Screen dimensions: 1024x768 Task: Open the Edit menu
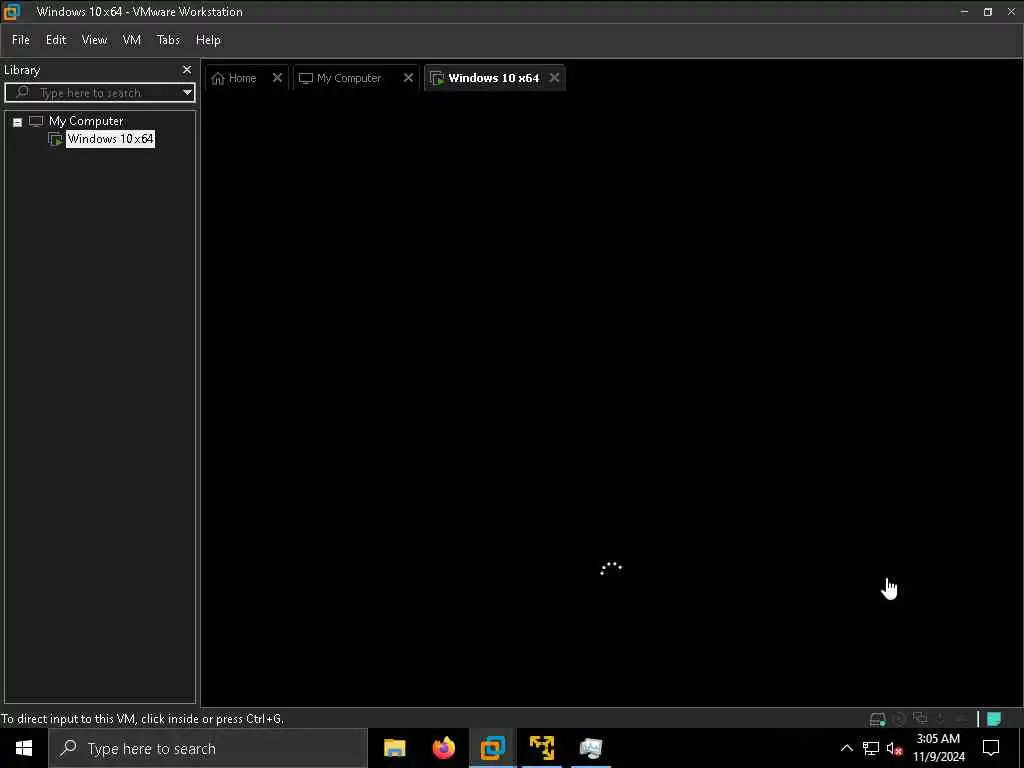(x=56, y=40)
